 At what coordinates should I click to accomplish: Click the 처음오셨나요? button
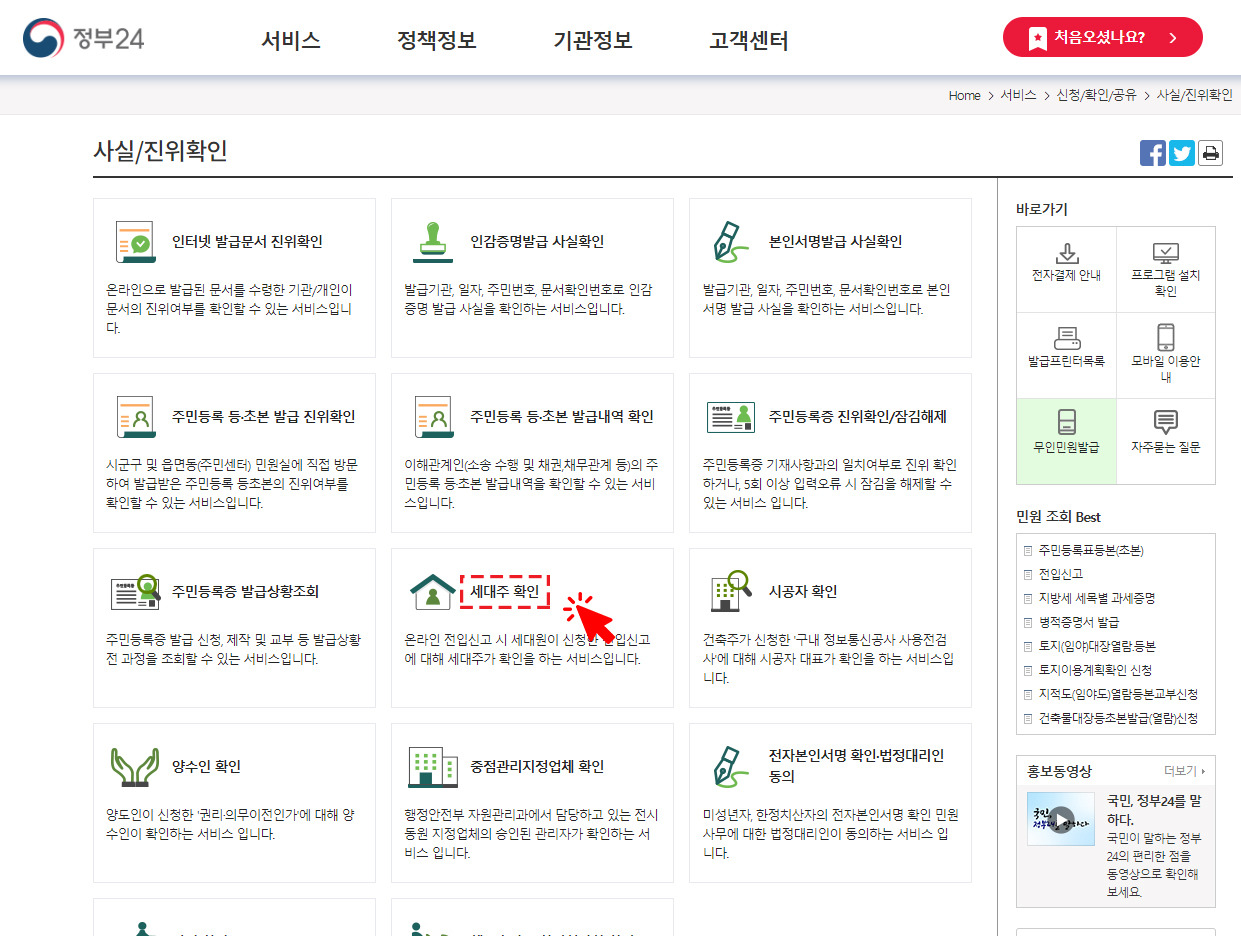[1102, 36]
